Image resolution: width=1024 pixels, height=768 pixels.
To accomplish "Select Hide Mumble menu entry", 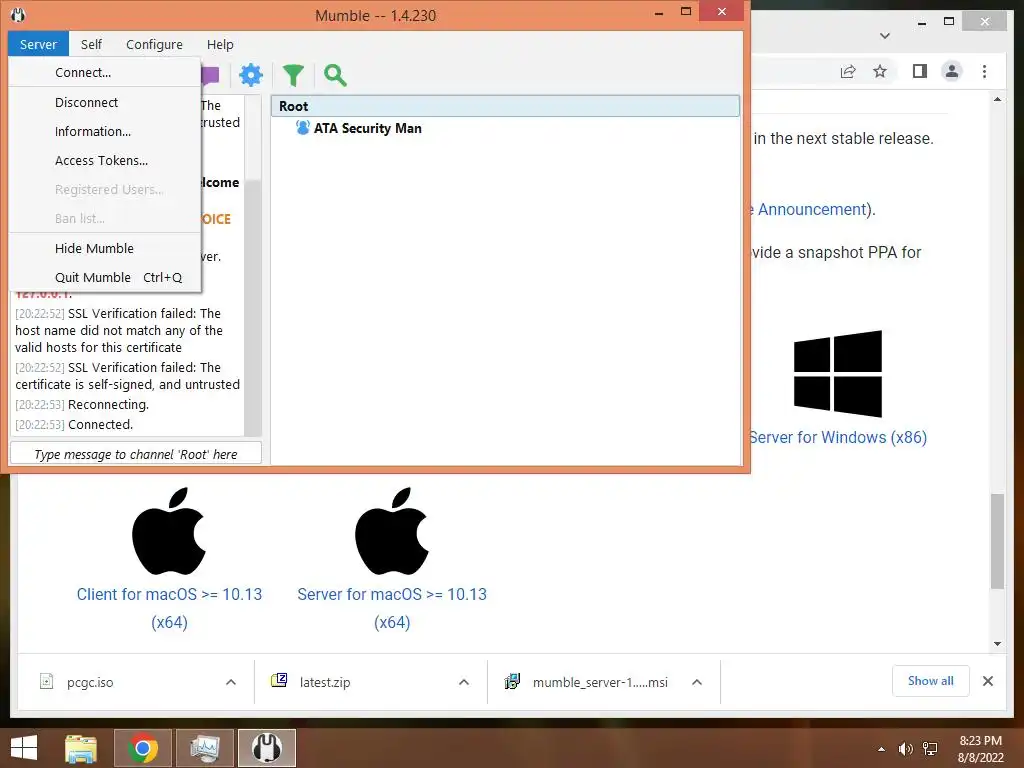I will point(104,248).
